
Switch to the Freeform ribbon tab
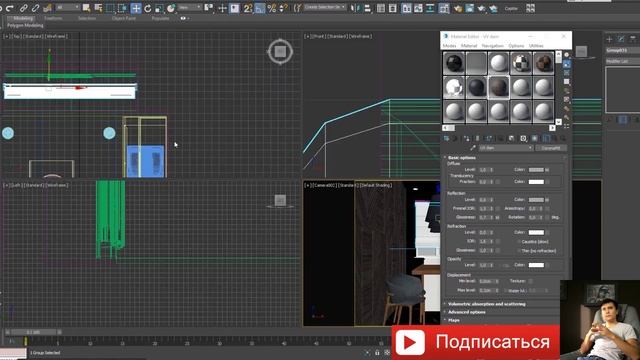coord(53,18)
